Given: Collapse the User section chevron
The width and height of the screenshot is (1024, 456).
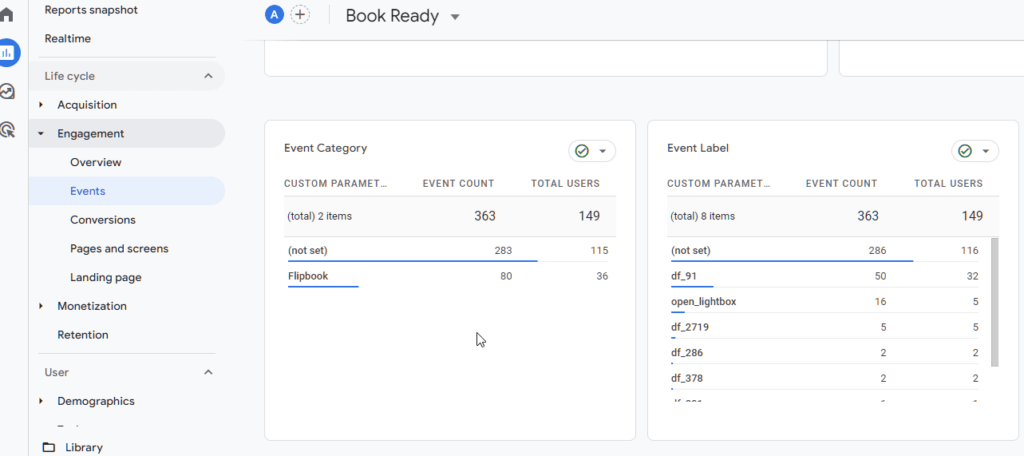Looking at the screenshot, I should coord(208,372).
